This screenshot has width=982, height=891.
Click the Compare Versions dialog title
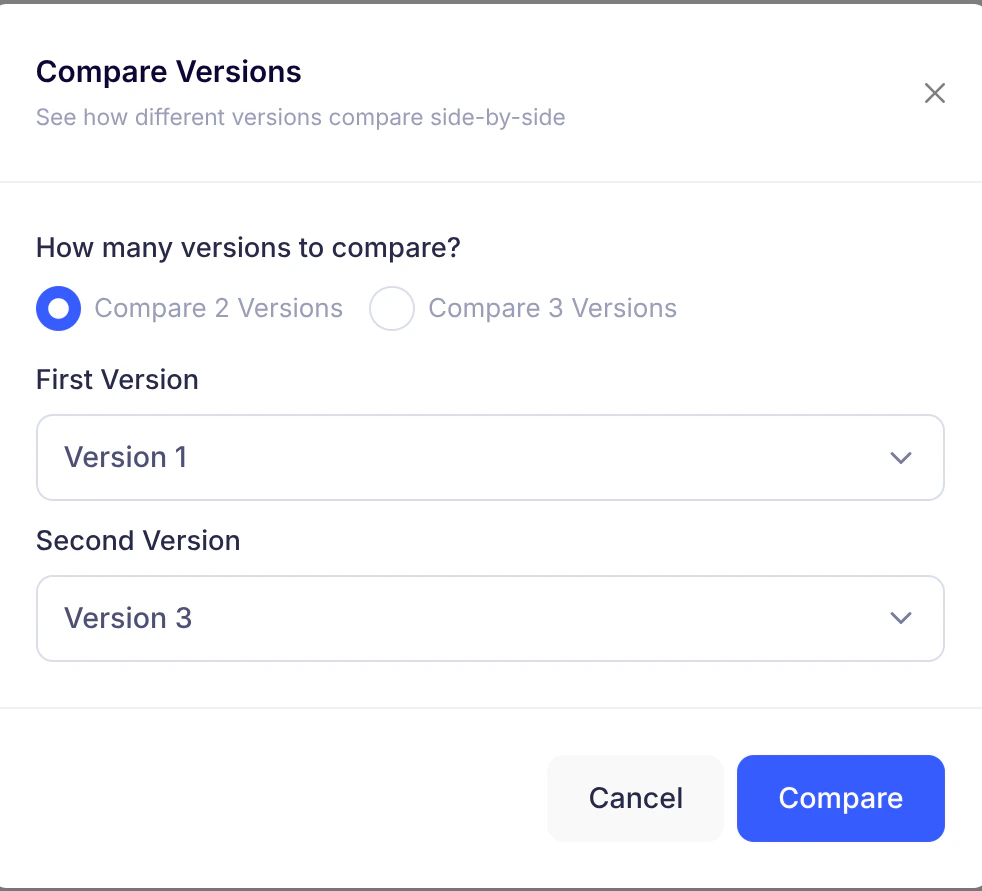click(168, 71)
